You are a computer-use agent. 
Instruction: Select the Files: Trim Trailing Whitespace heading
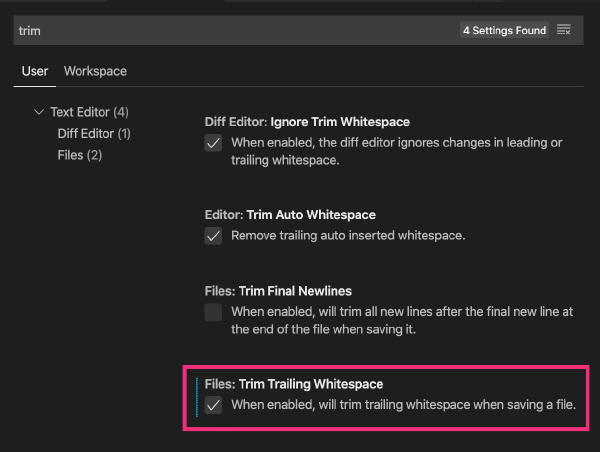pyautogui.click(x=293, y=384)
